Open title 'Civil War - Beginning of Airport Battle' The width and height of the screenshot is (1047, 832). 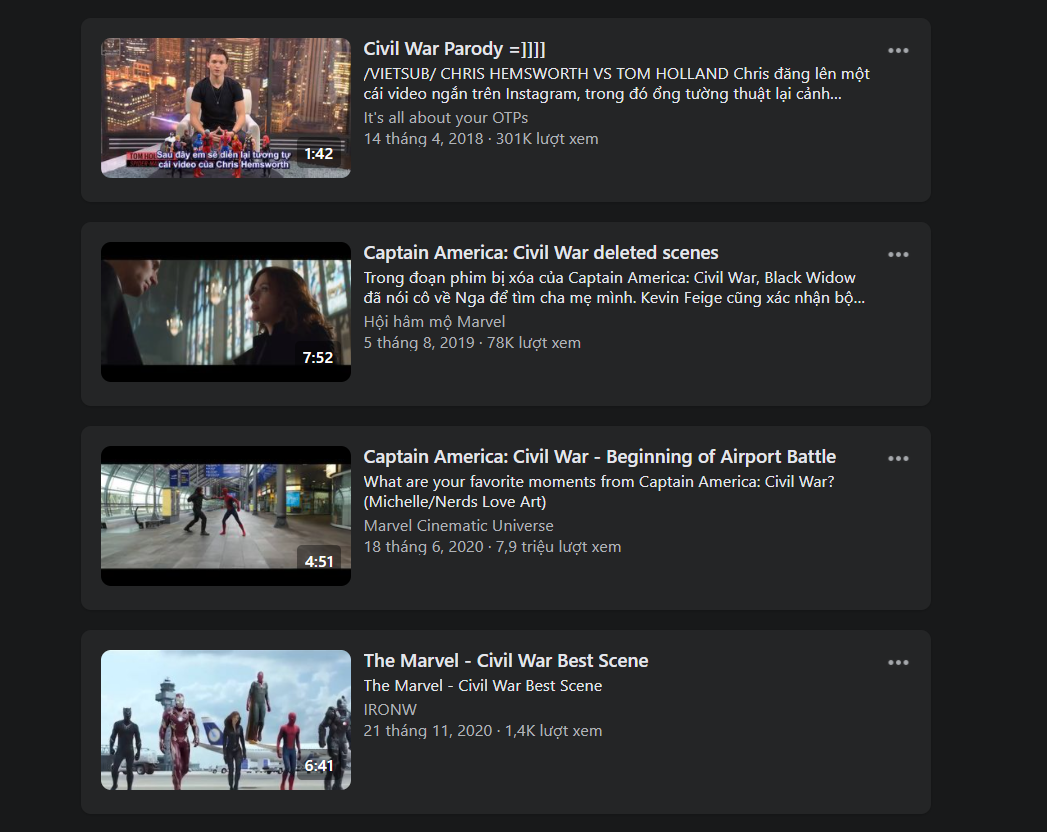[x=600, y=457]
